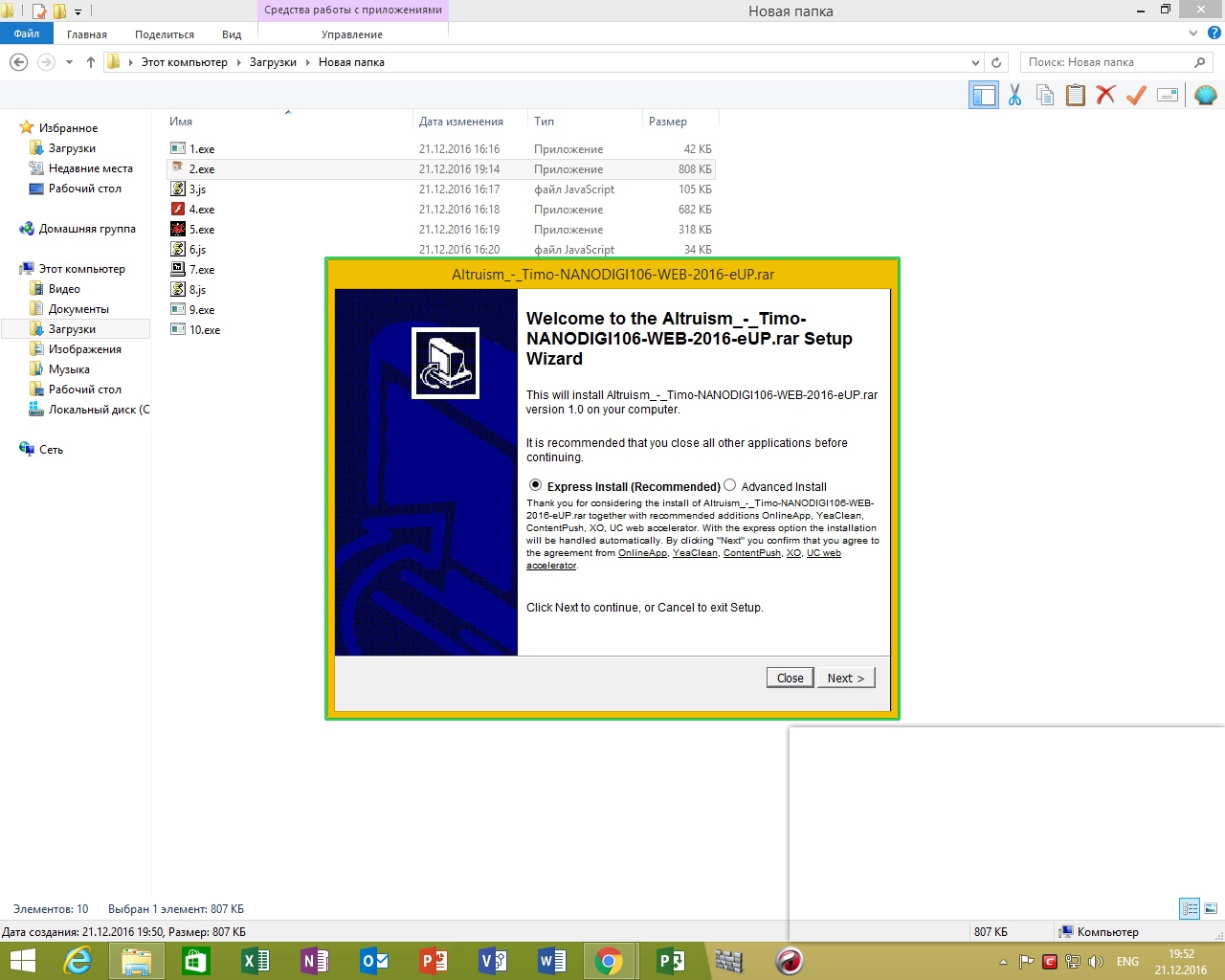
Task: Click the teal shell icon in toolbar
Action: tap(1206, 95)
